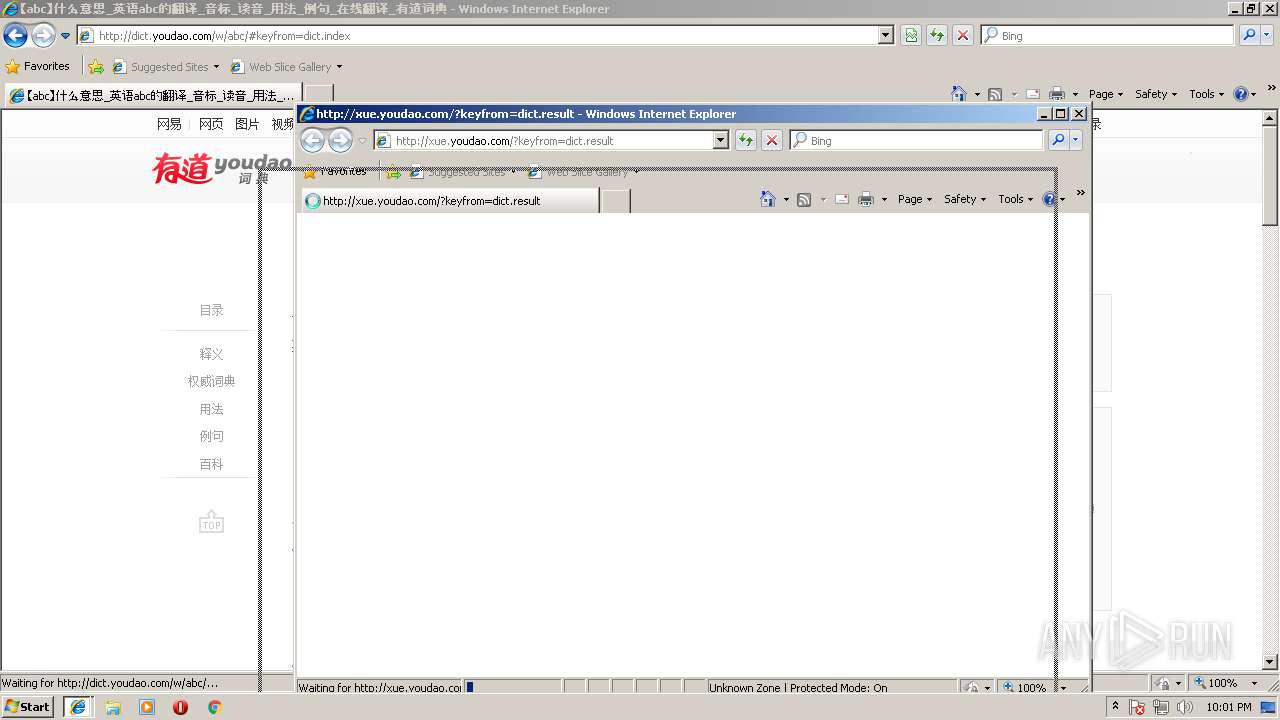Open Recent Pages dropdown in back window

[x=66, y=36]
